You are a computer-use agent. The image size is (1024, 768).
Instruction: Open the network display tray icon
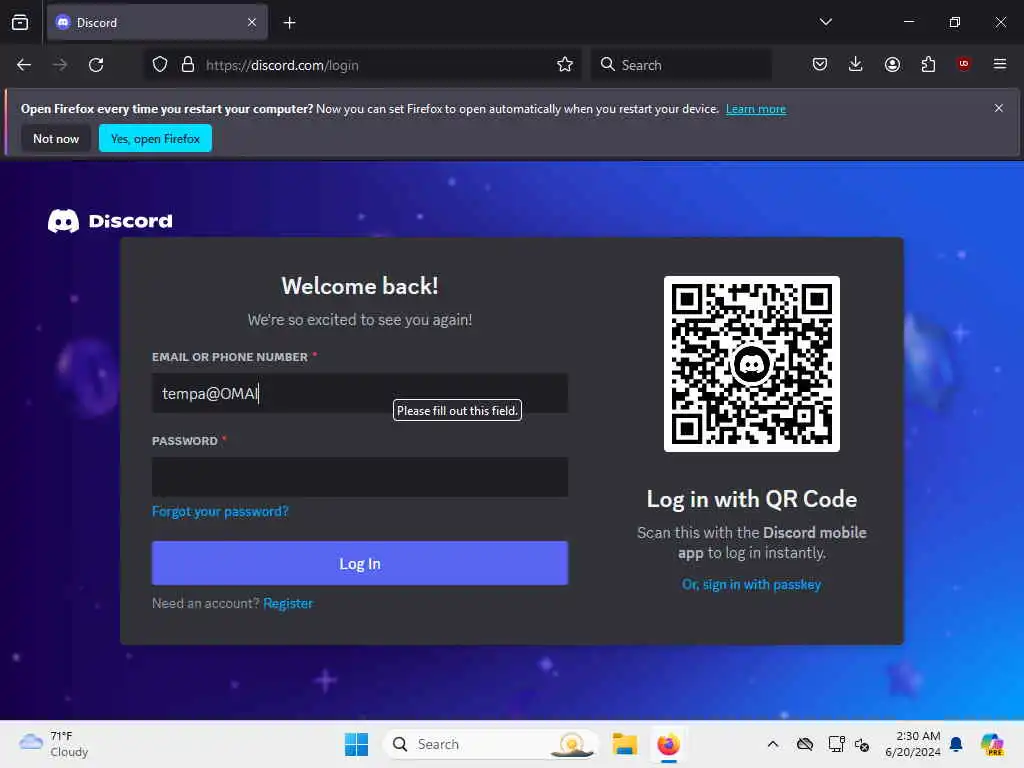click(x=836, y=744)
